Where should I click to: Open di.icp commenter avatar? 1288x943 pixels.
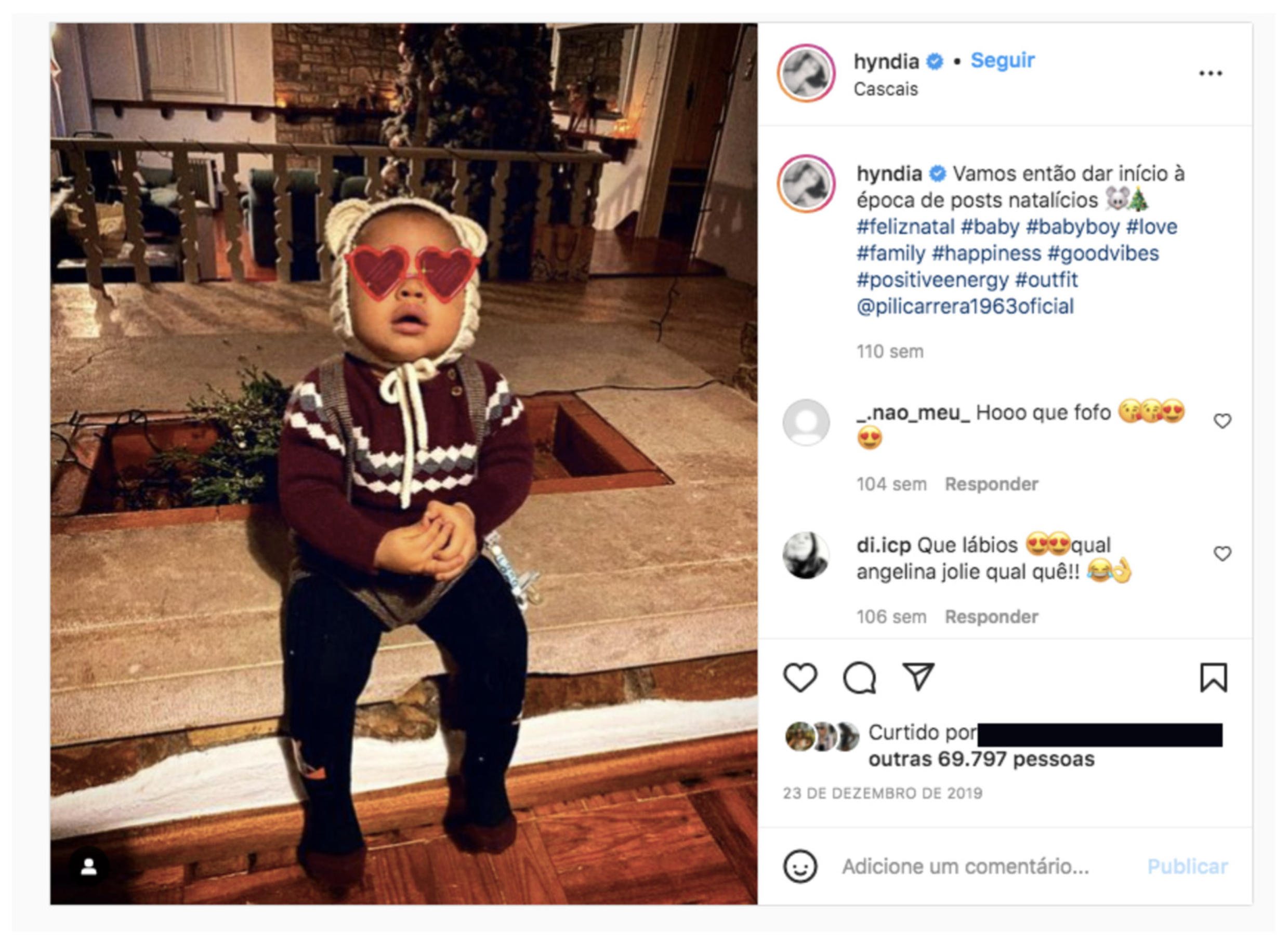(806, 555)
